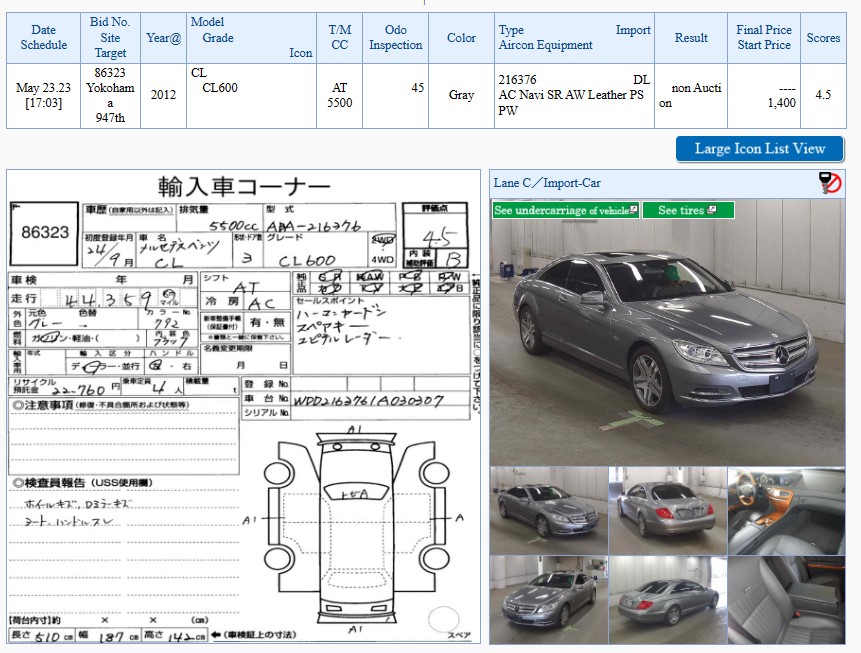Open the front-left angle car thumbnail
This screenshot has width=861, height=653.
pos(549,599)
